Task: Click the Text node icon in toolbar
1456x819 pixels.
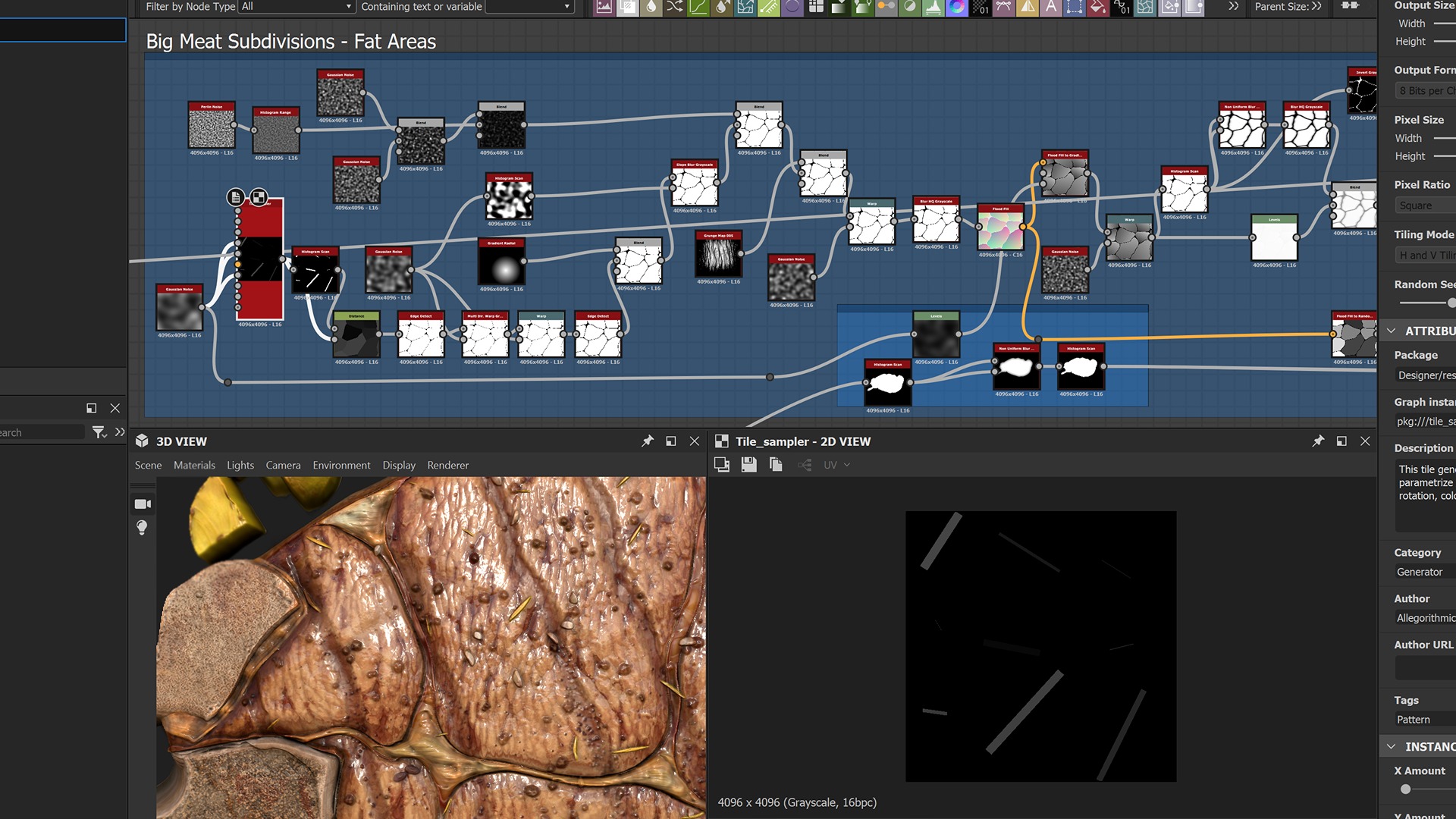Action: tap(1050, 7)
